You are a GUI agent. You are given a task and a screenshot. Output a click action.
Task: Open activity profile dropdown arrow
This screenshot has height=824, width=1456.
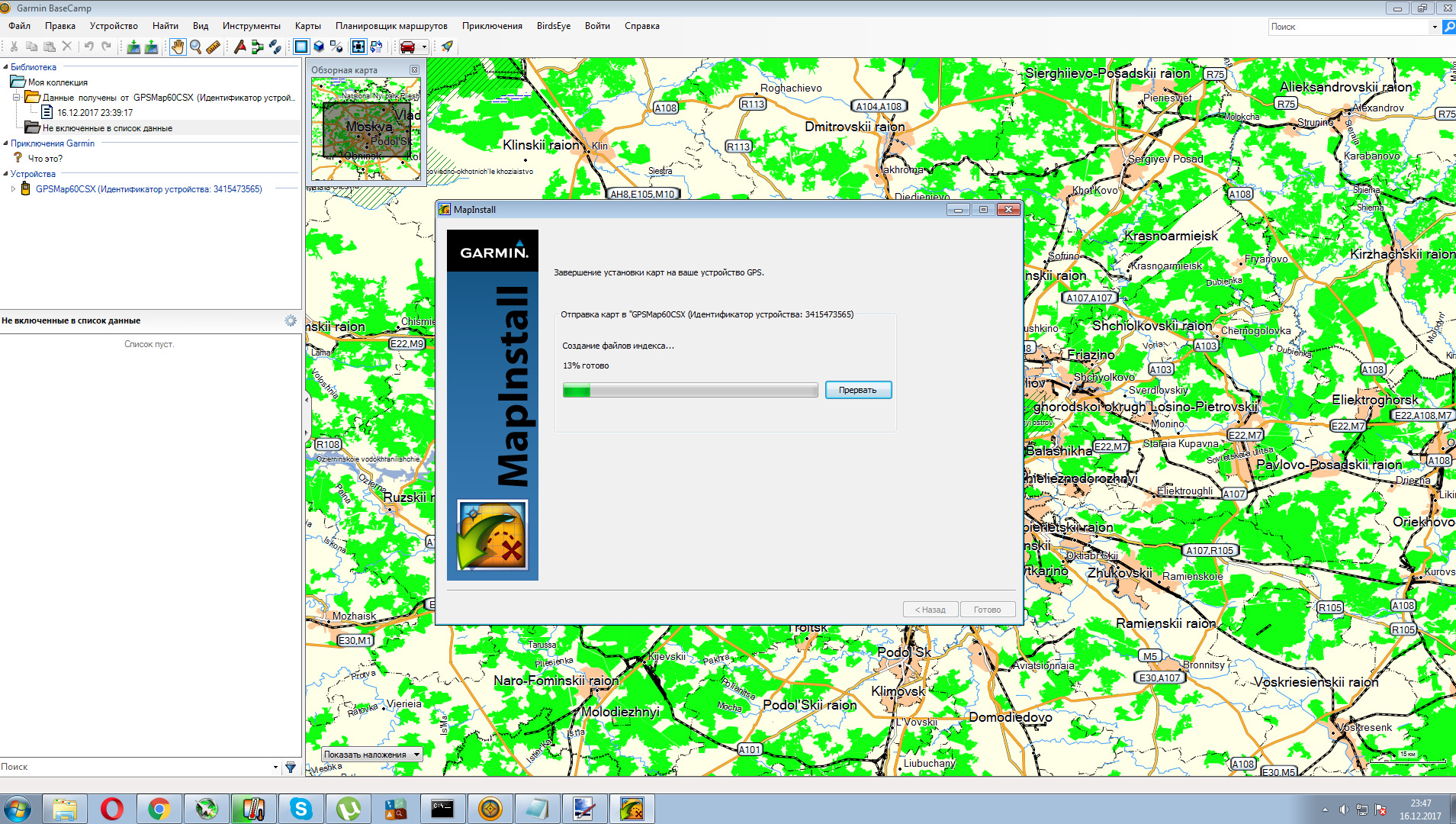tap(424, 47)
